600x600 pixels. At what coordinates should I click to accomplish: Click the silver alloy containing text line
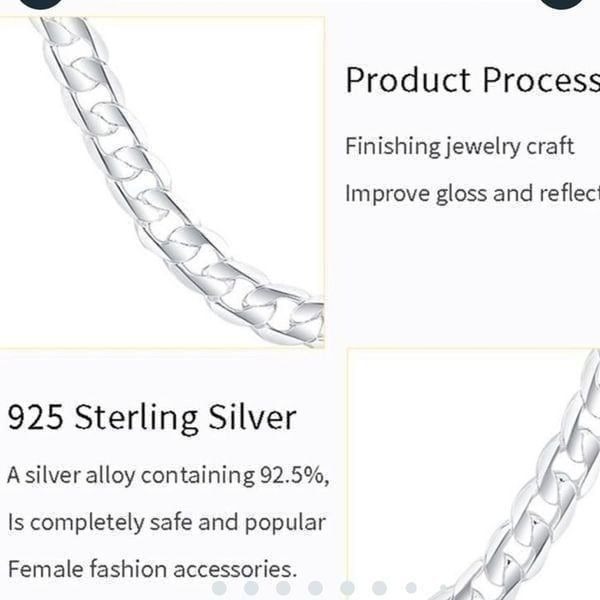coord(168,476)
